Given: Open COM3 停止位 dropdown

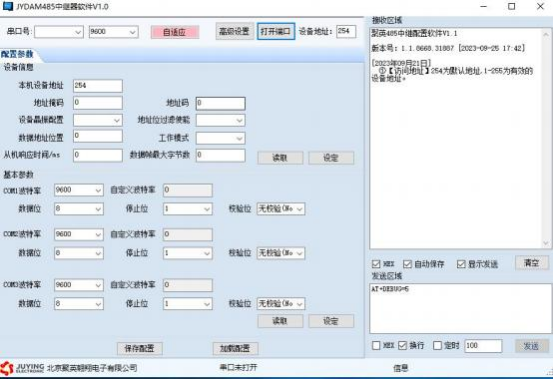Looking at the screenshot, I should [x=188, y=304].
